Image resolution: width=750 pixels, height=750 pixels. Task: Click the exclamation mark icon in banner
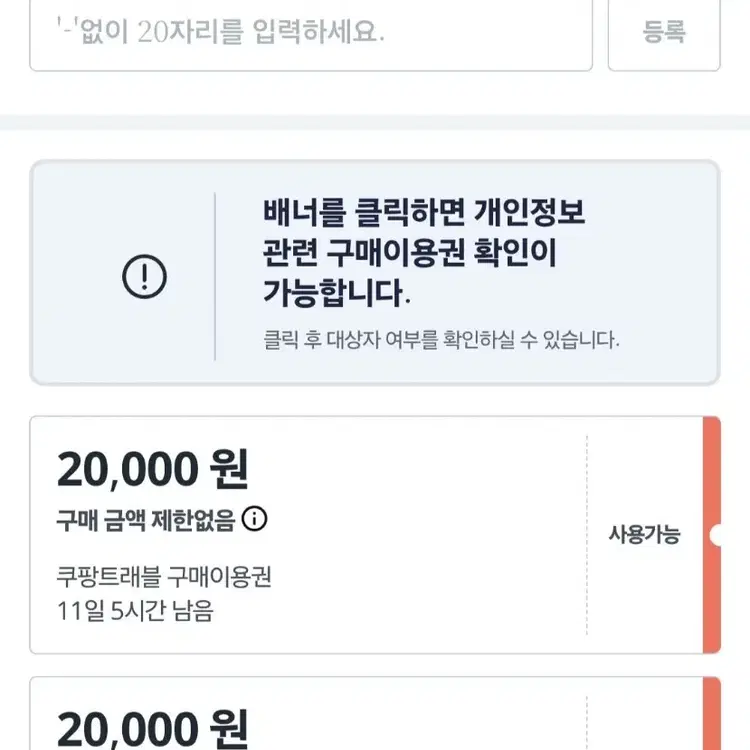point(144,276)
